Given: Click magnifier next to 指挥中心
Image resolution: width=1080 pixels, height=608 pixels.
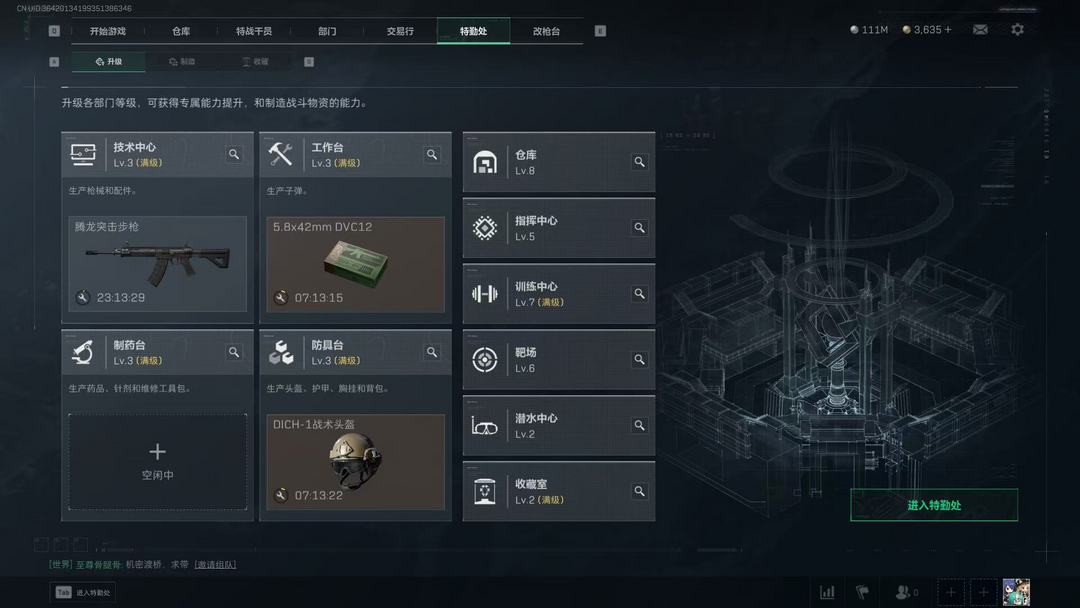Looking at the screenshot, I should pos(640,227).
